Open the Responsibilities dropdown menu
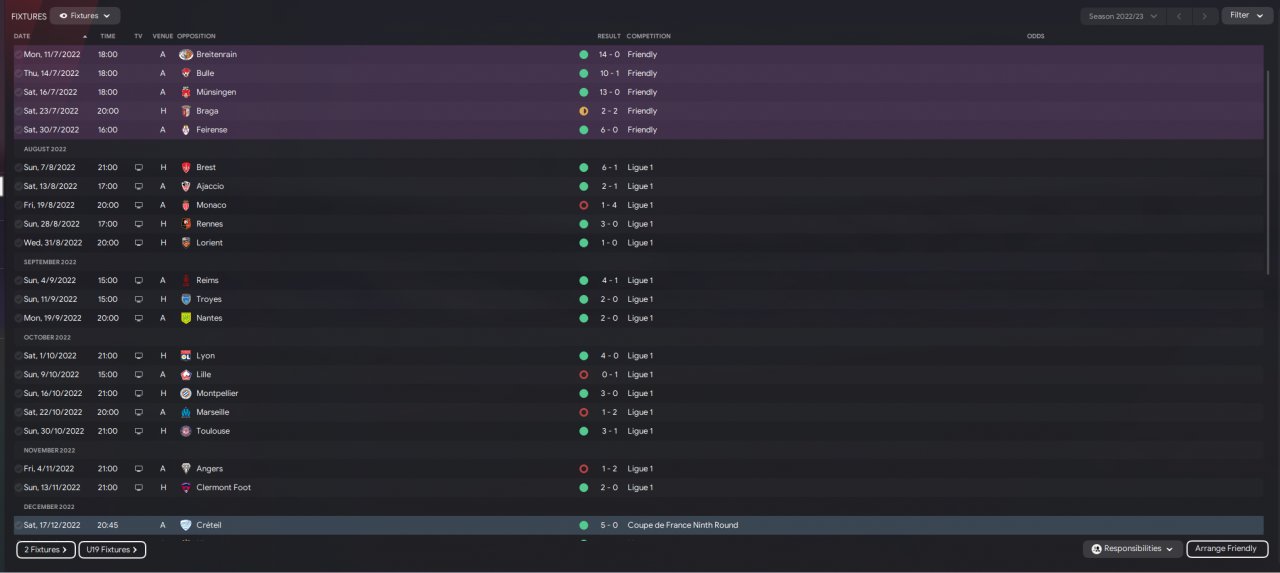 coord(1131,549)
